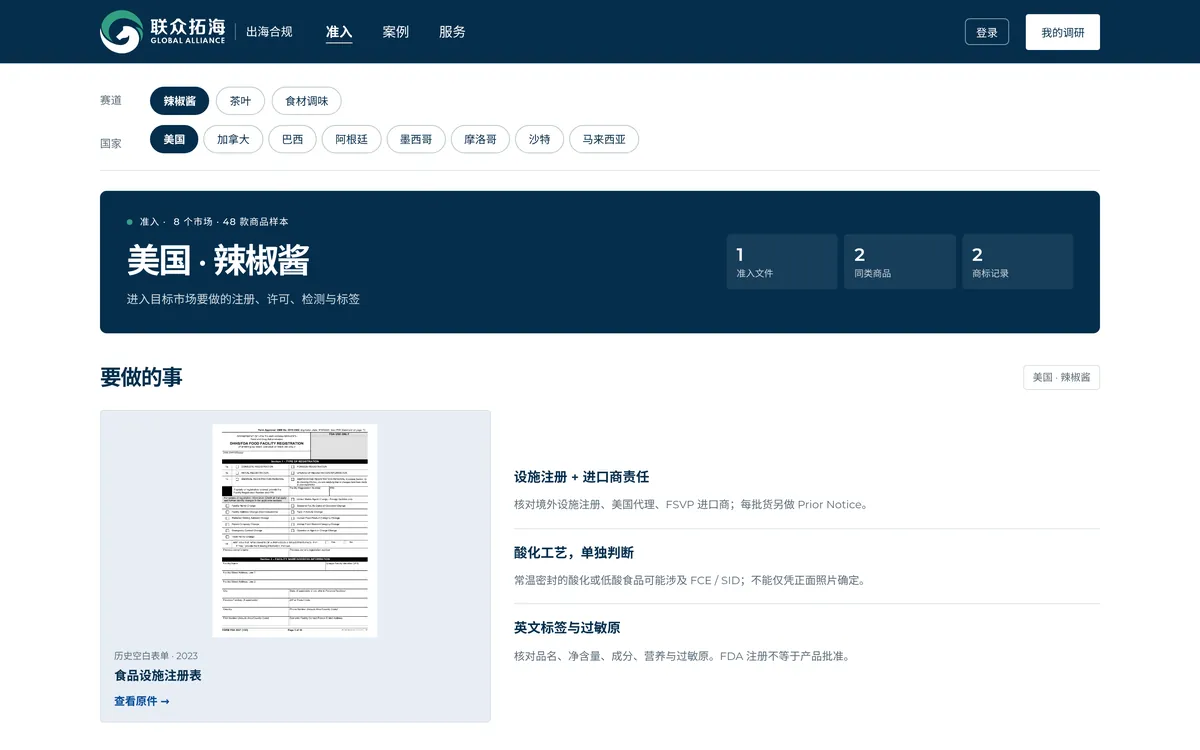Select 加拿大 country chip
1200x750 pixels.
point(233,139)
